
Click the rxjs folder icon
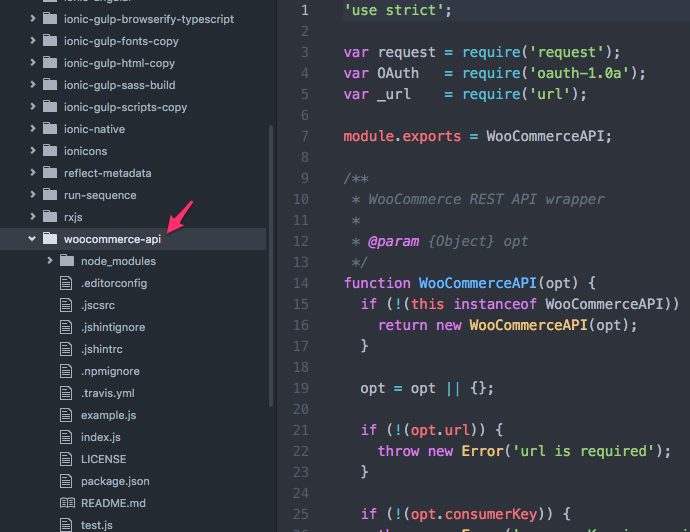[50, 216]
